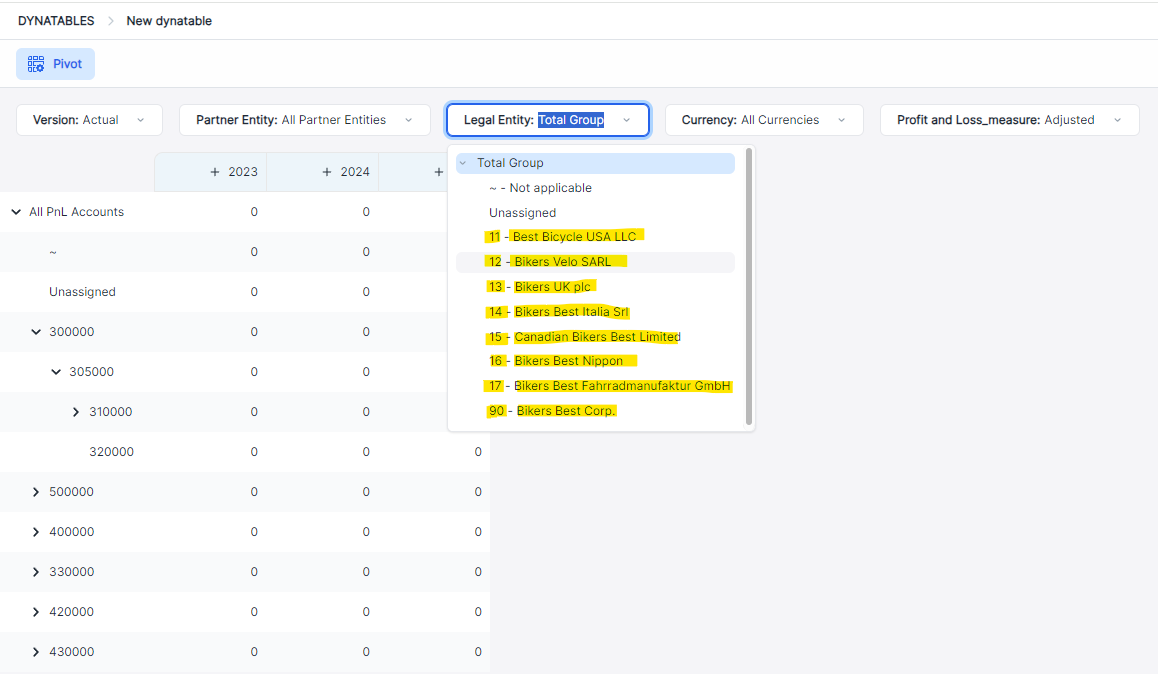Open Profit and Loss_measure dropdown

pyautogui.click(x=1008, y=120)
